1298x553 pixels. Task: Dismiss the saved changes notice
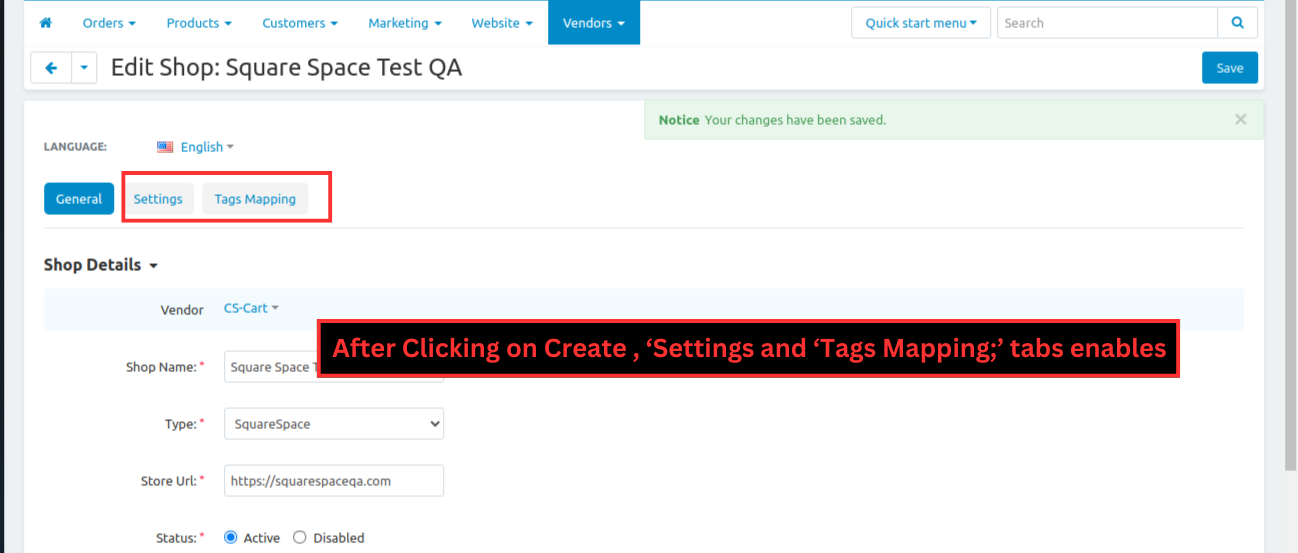(1240, 119)
